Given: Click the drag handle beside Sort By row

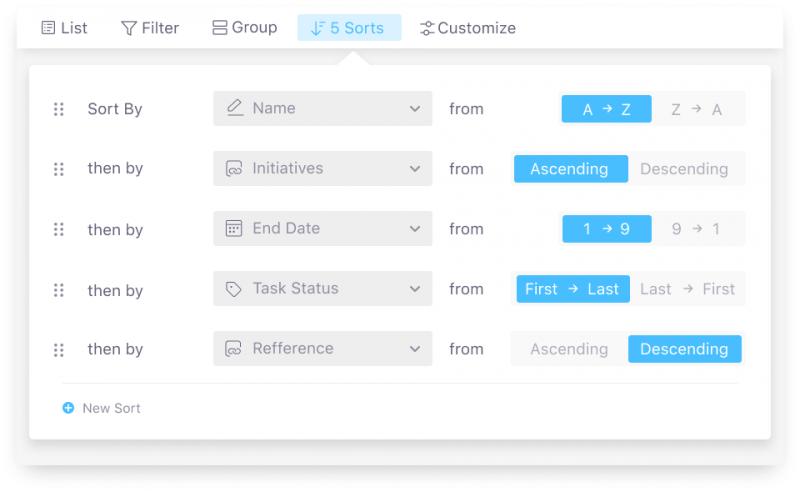Looking at the screenshot, I should 59,109.
